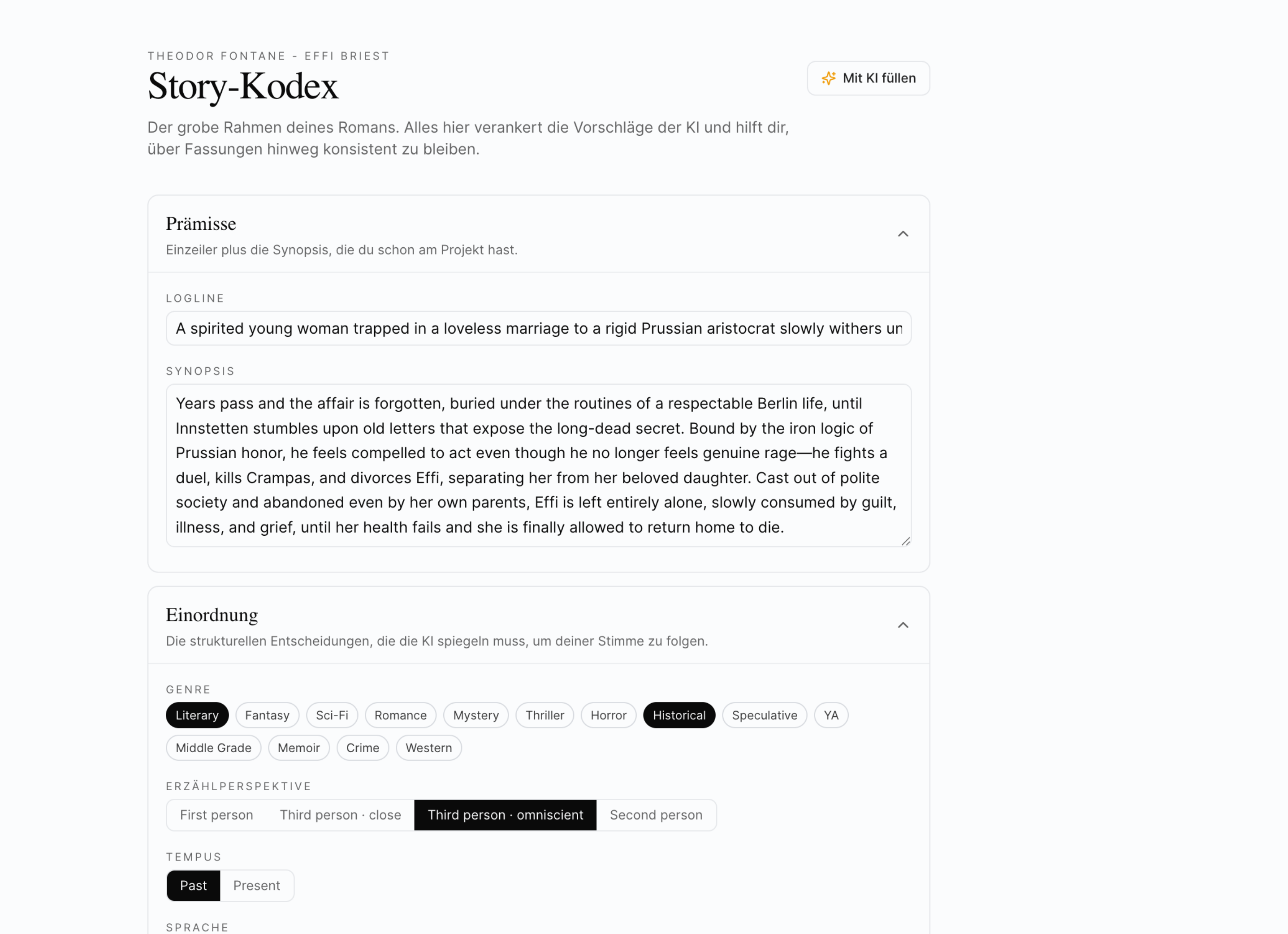Add the Western genre chip
The height and width of the screenshot is (934, 1288).
click(x=428, y=748)
